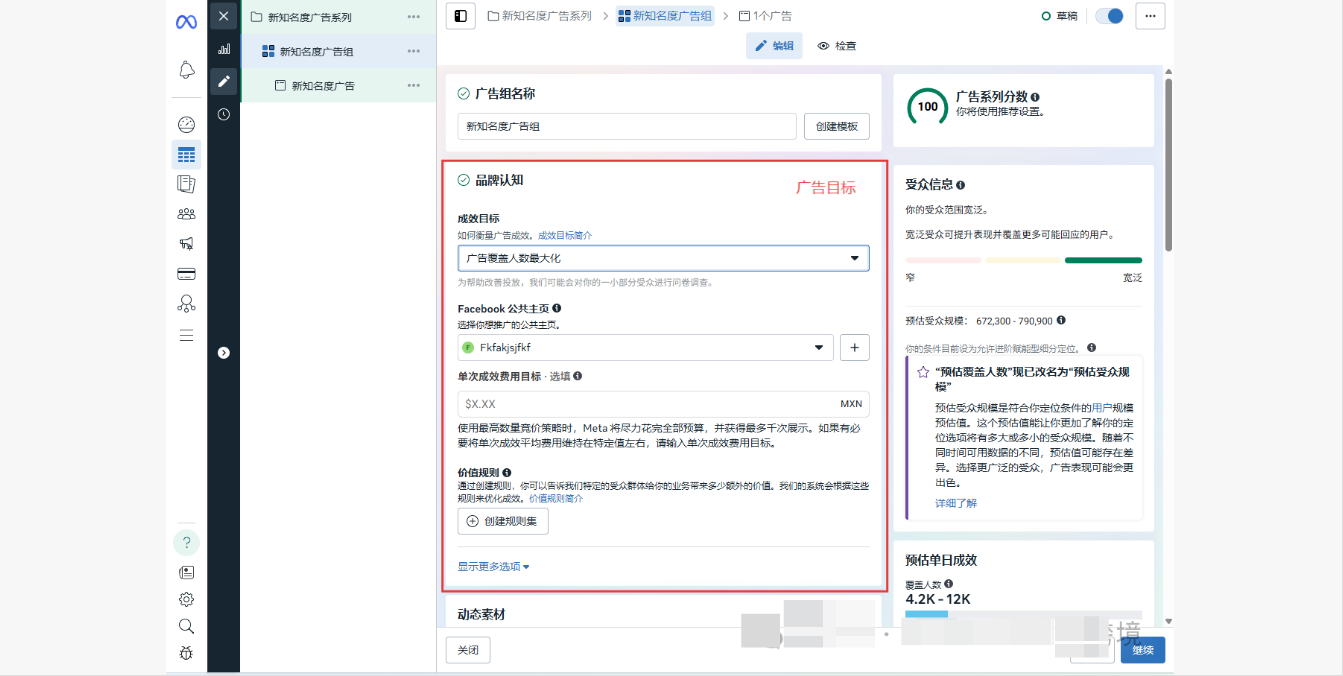The width and height of the screenshot is (1343, 676).
Task: Click the help question mark icon
Action: coord(186,543)
